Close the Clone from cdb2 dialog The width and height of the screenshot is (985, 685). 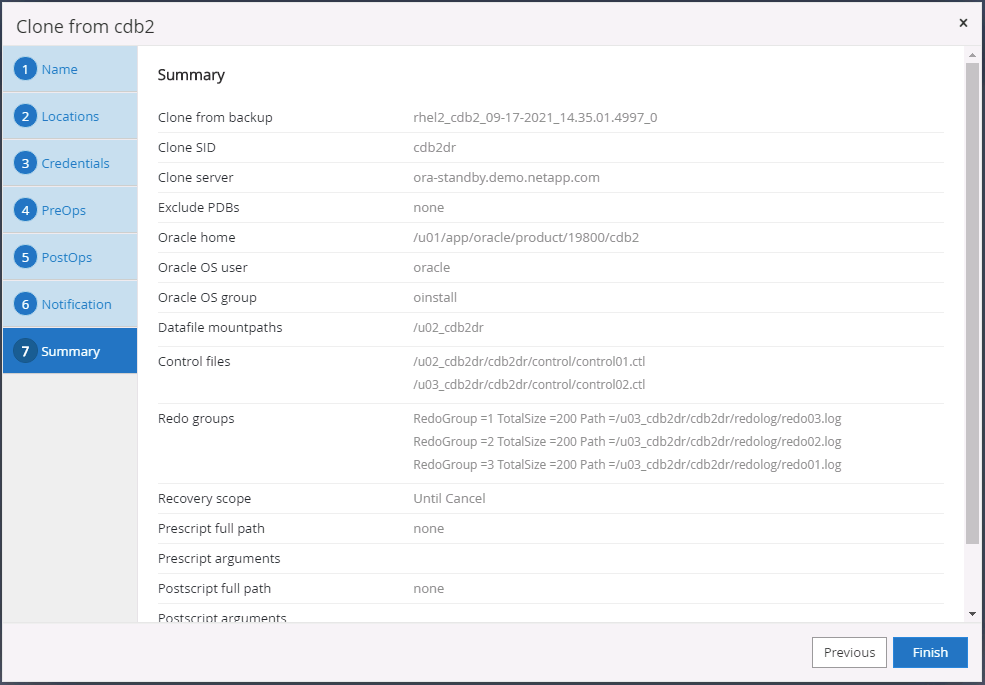[x=963, y=23]
